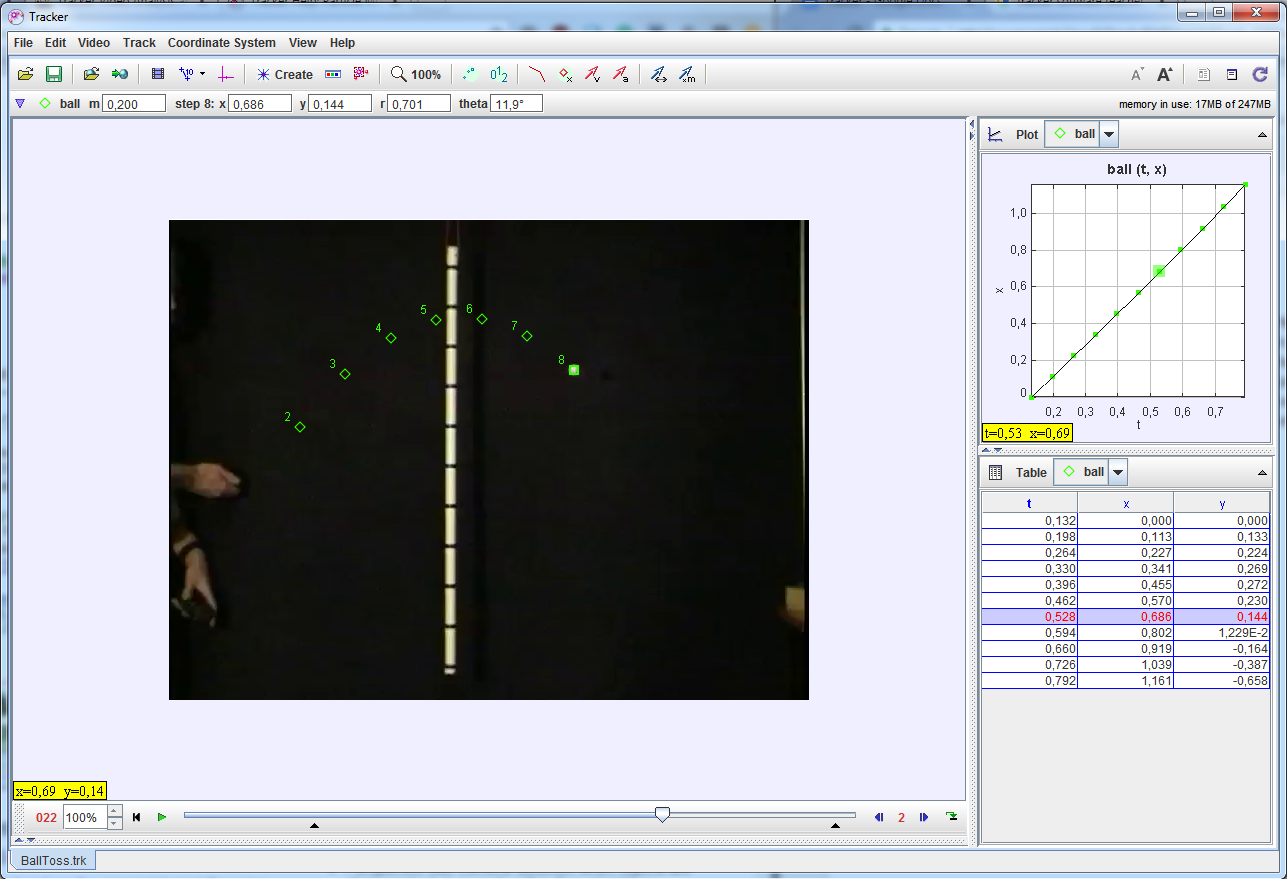Click the 100% zoom button
The height and width of the screenshot is (879, 1287).
click(416, 74)
